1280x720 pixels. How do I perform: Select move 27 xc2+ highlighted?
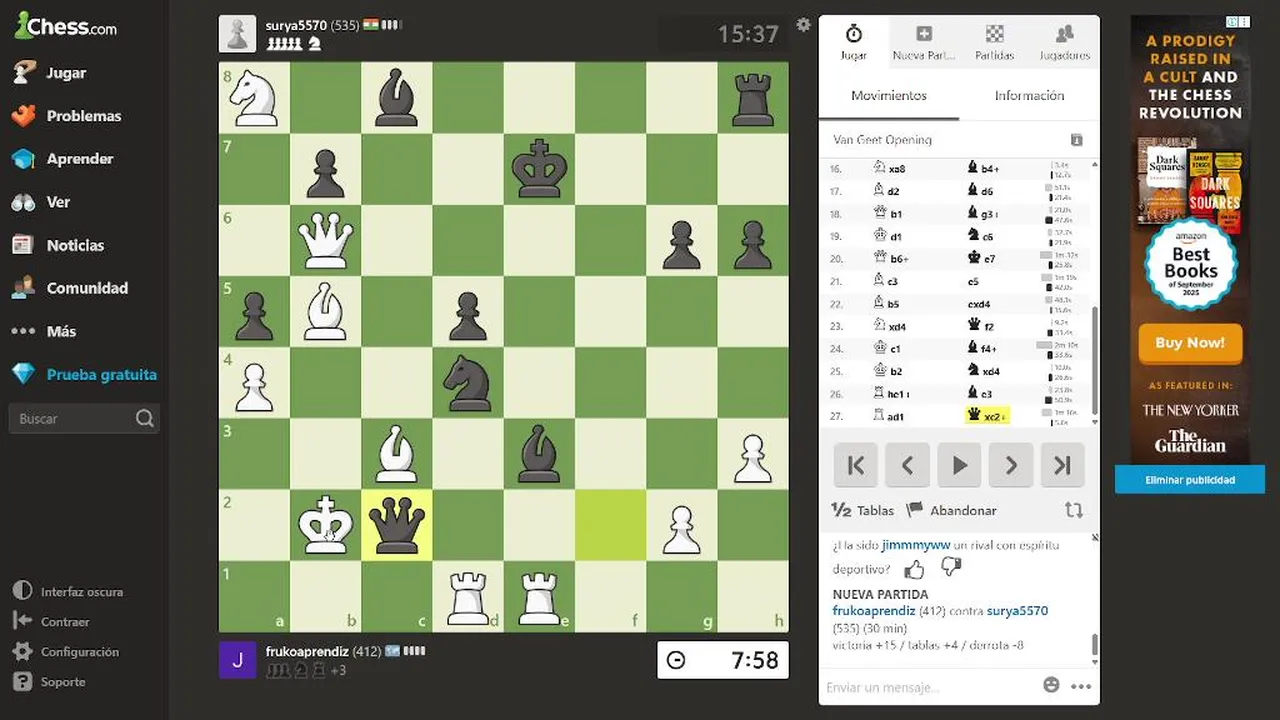click(987, 416)
